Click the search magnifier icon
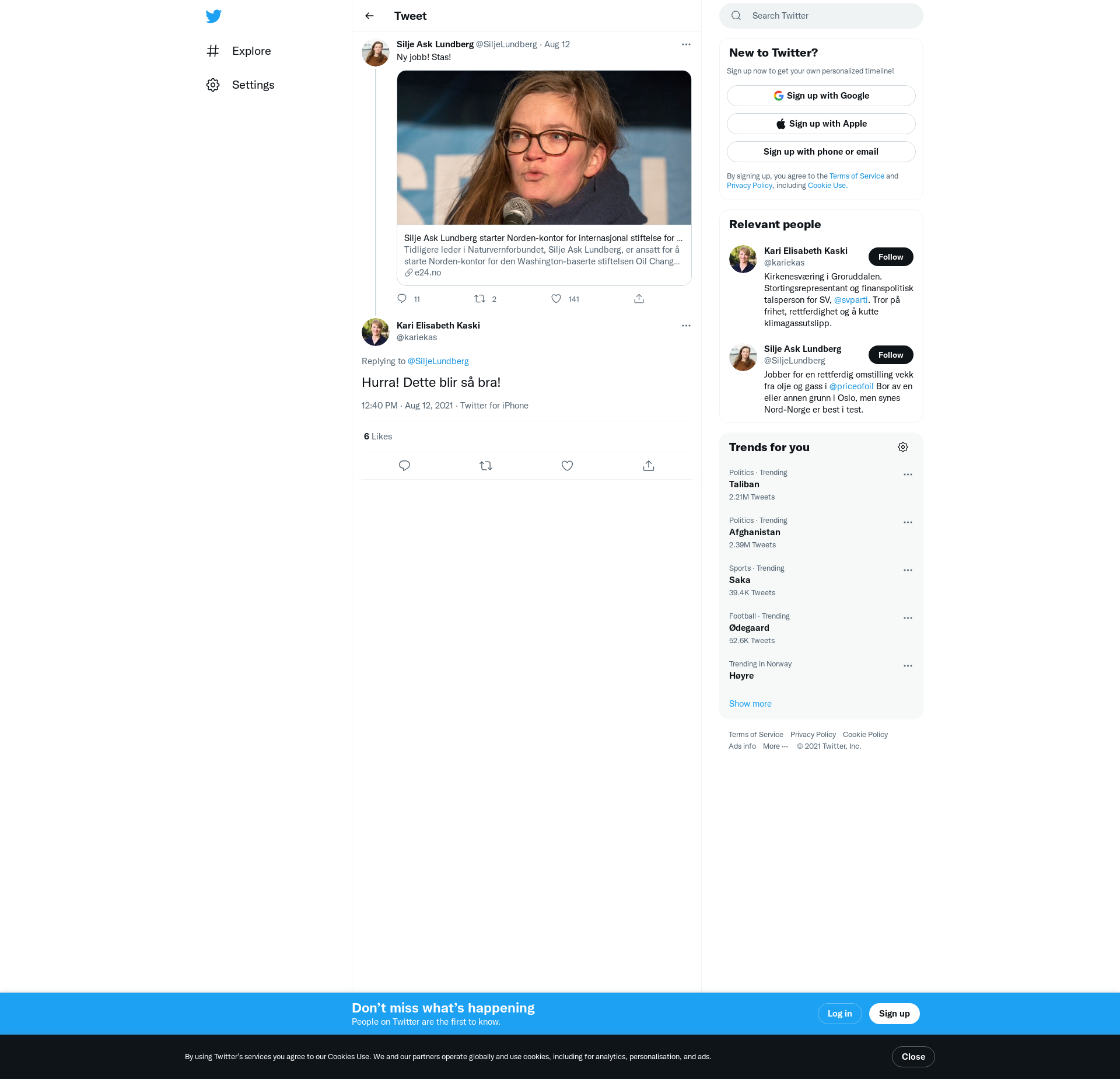The image size is (1120, 1079). click(736, 16)
